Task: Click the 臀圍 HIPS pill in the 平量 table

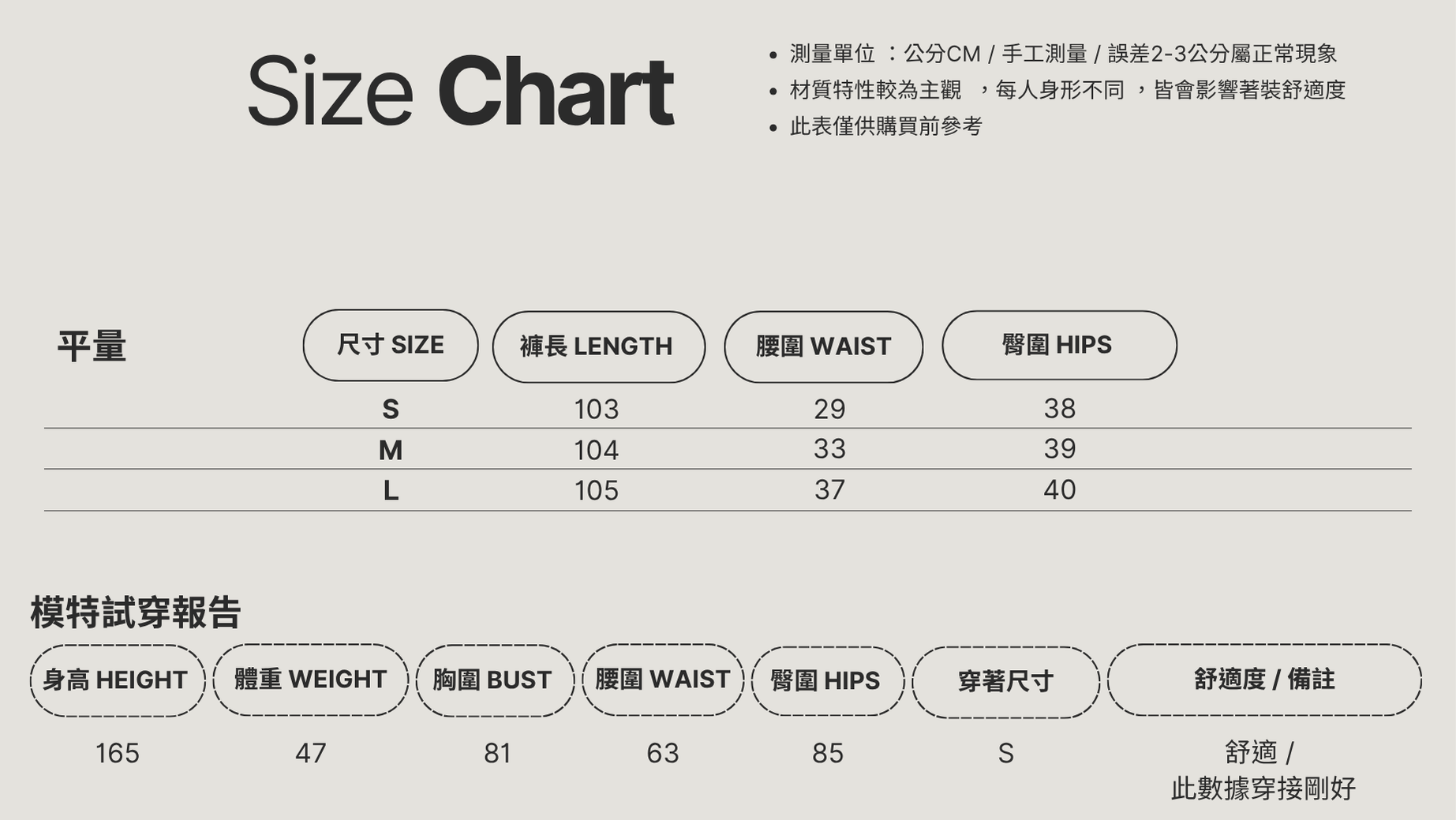Action: coord(1058,345)
